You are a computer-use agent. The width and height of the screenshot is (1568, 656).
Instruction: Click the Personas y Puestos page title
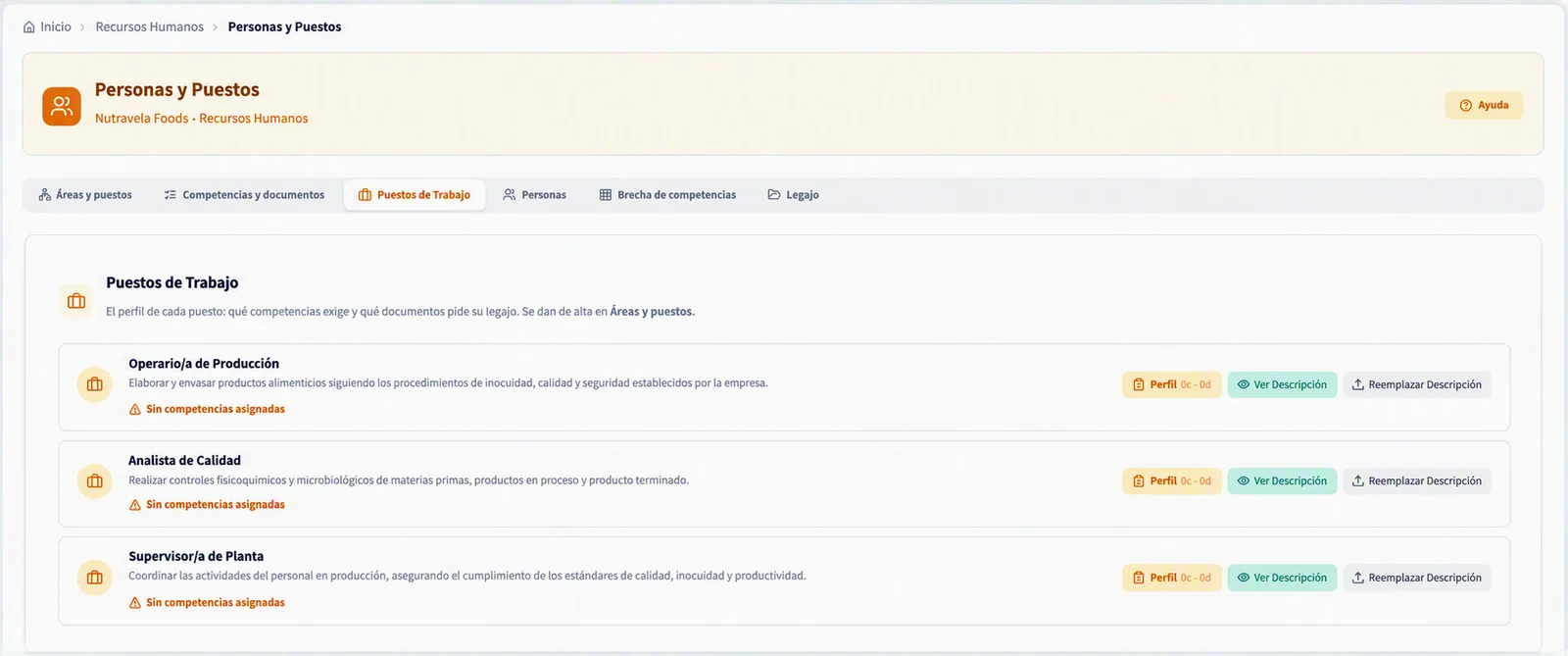click(x=177, y=89)
